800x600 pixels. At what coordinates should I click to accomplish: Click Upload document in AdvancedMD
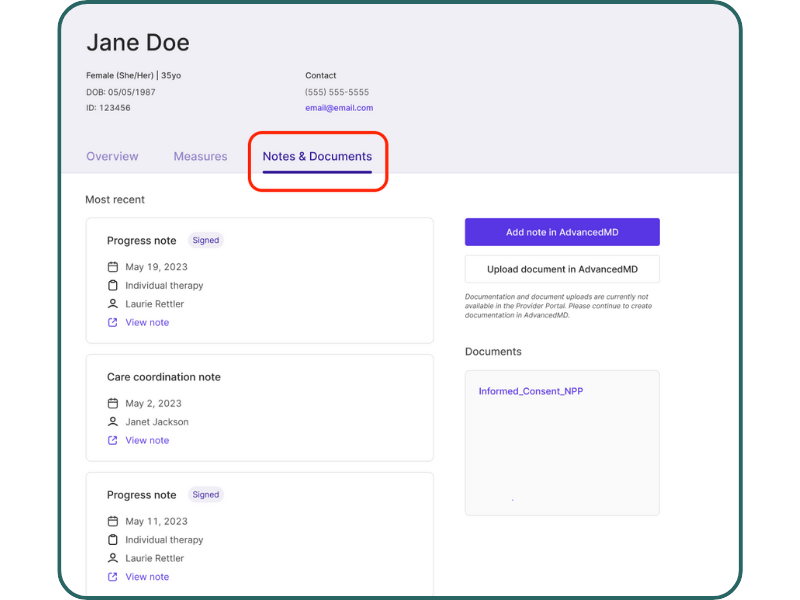[x=562, y=269]
